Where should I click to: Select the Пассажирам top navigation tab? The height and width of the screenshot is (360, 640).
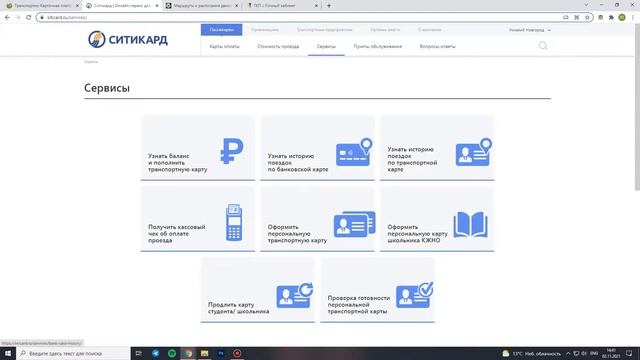coord(221,29)
